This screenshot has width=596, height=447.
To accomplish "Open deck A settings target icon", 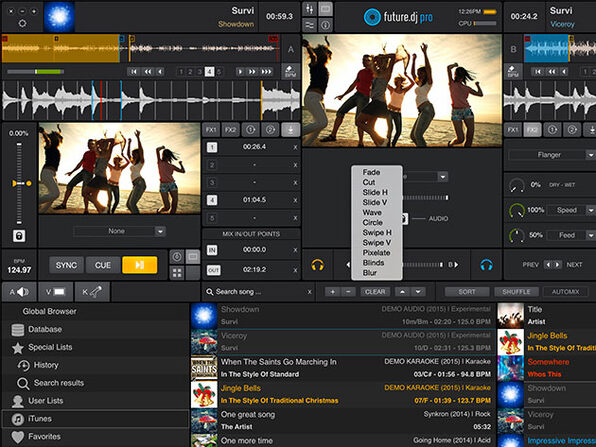I will pyautogui.click(x=22, y=24).
